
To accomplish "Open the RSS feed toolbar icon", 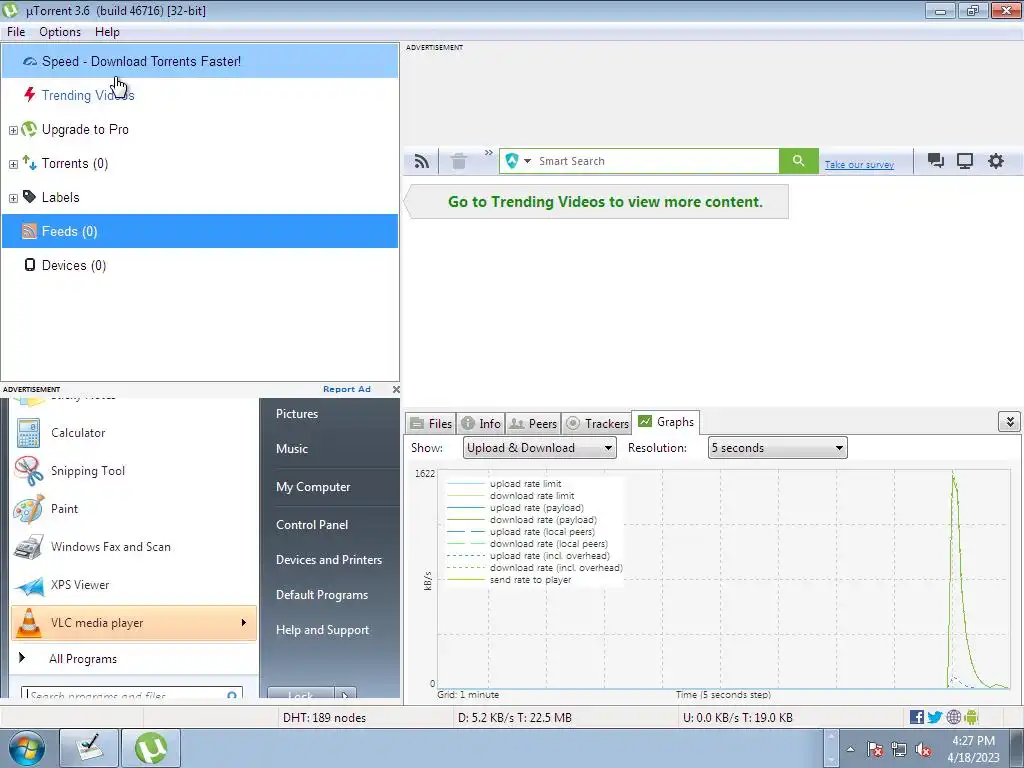I will pyautogui.click(x=422, y=161).
